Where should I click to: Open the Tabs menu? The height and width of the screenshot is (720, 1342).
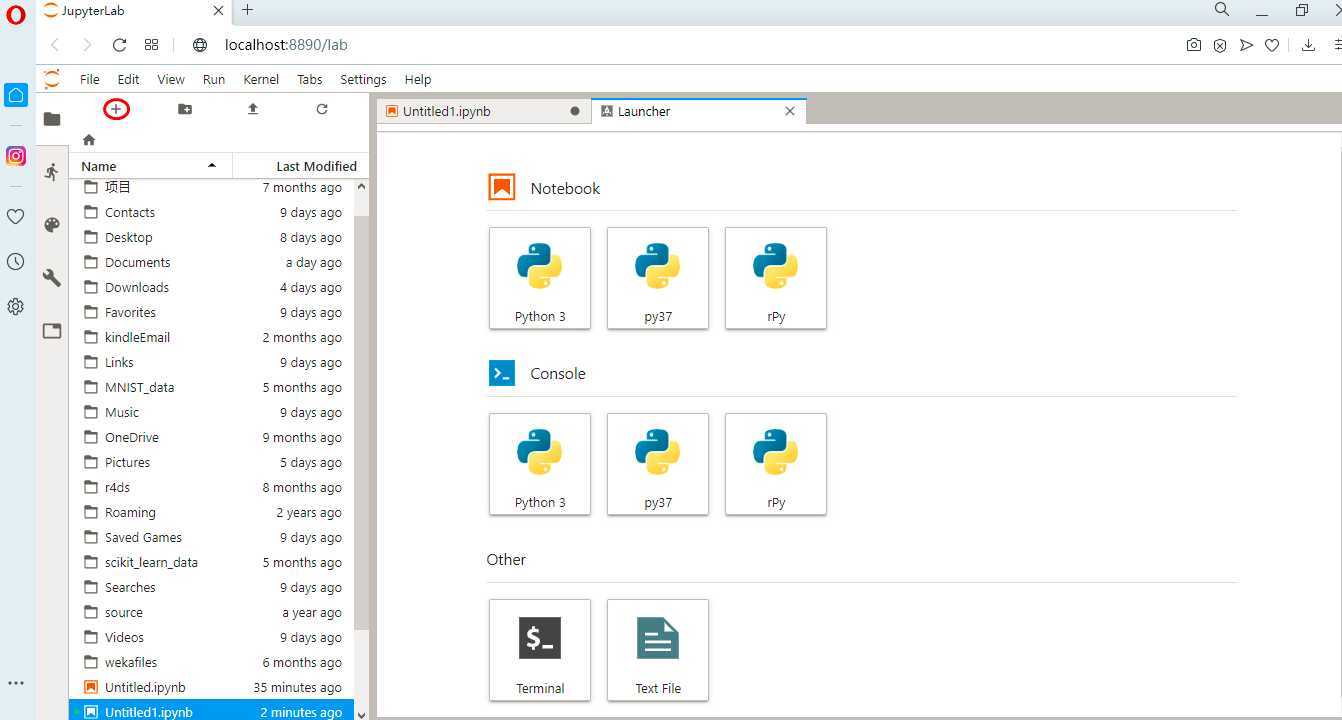tap(310, 79)
